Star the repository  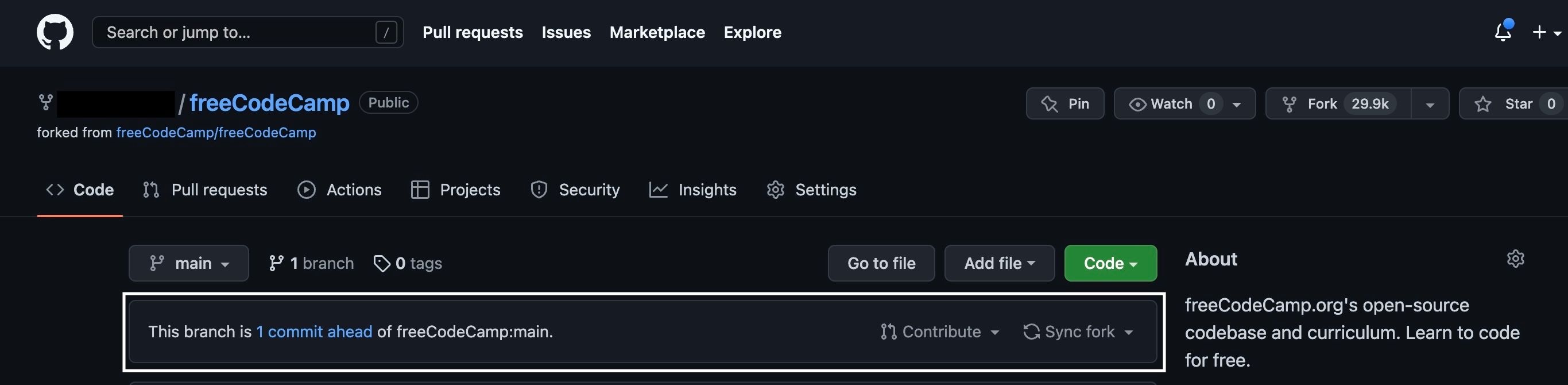coord(1513,103)
